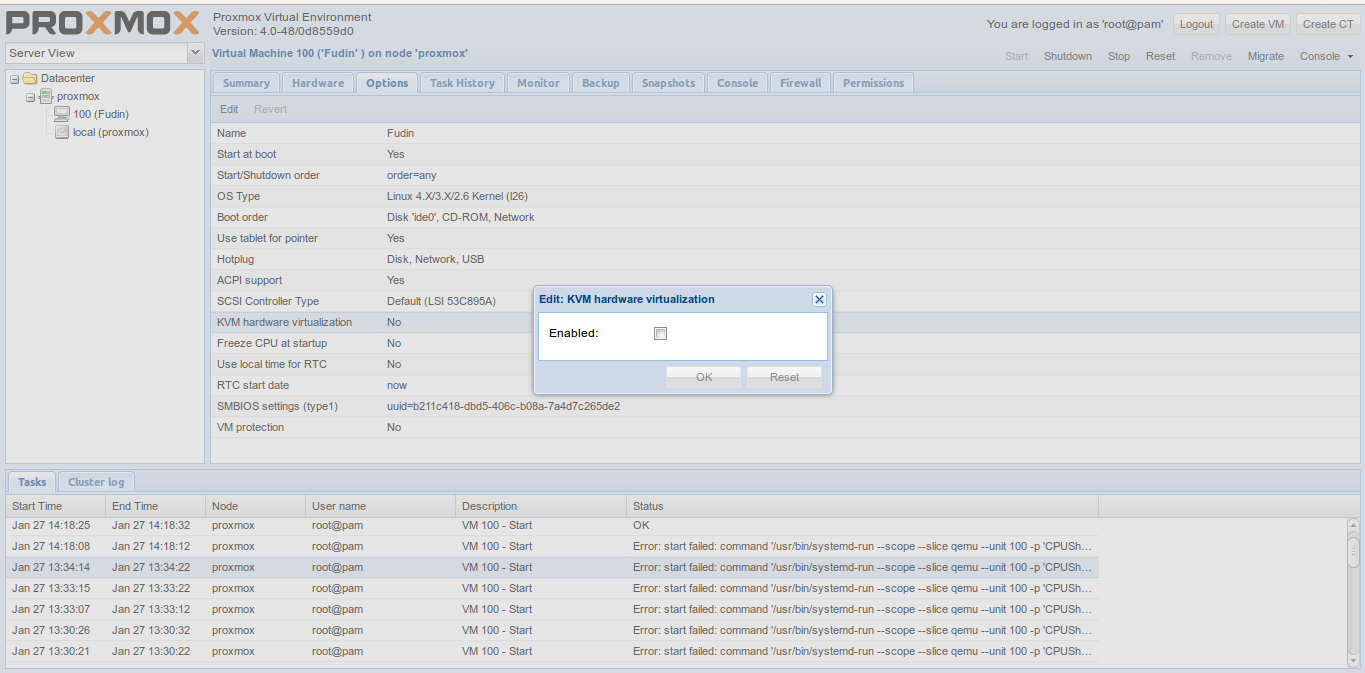Close the KVM hardware virtualization dialog
The image size is (1365, 673).
coord(819,299)
